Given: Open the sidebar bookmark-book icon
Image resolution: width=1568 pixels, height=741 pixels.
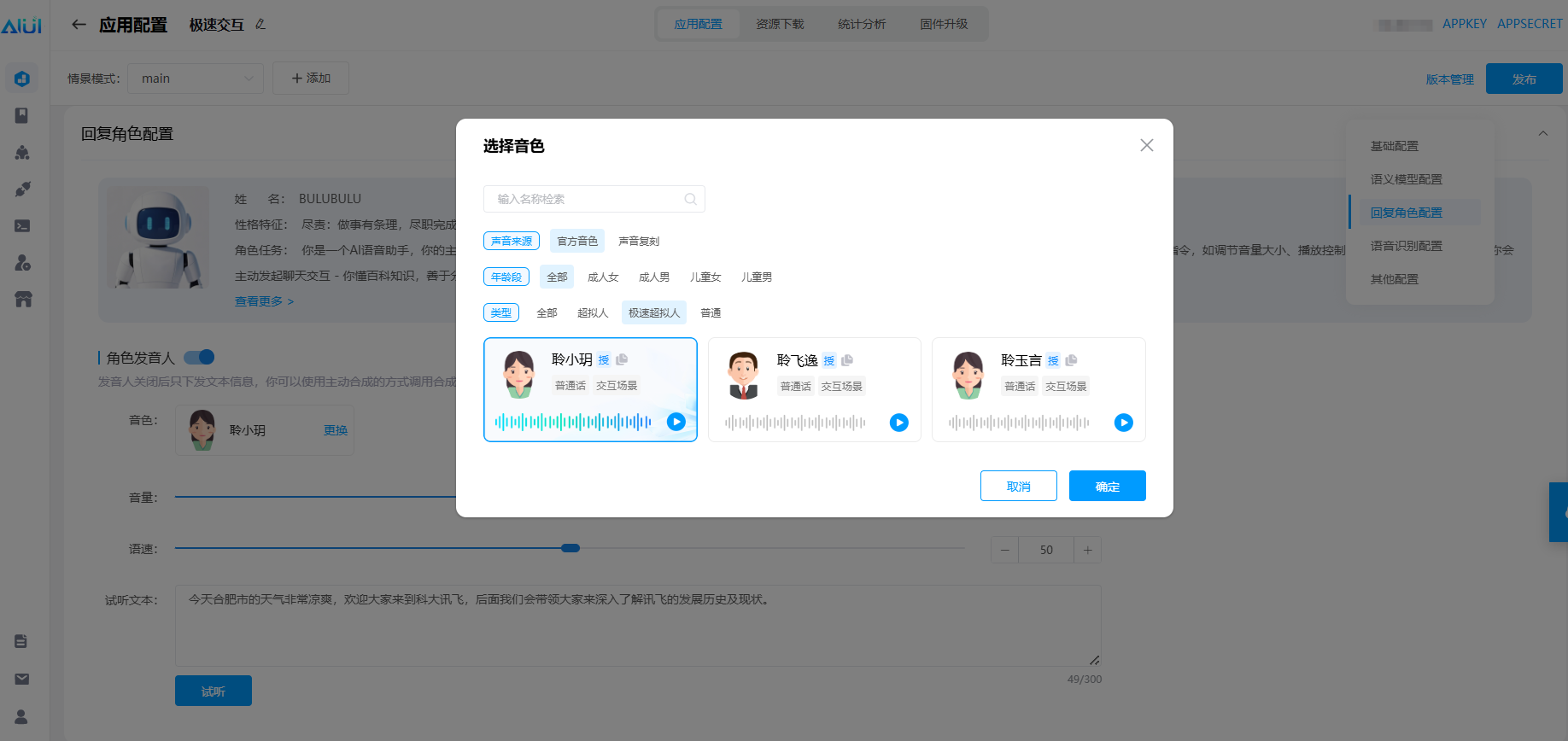Looking at the screenshot, I should click(x=22, y=115).
